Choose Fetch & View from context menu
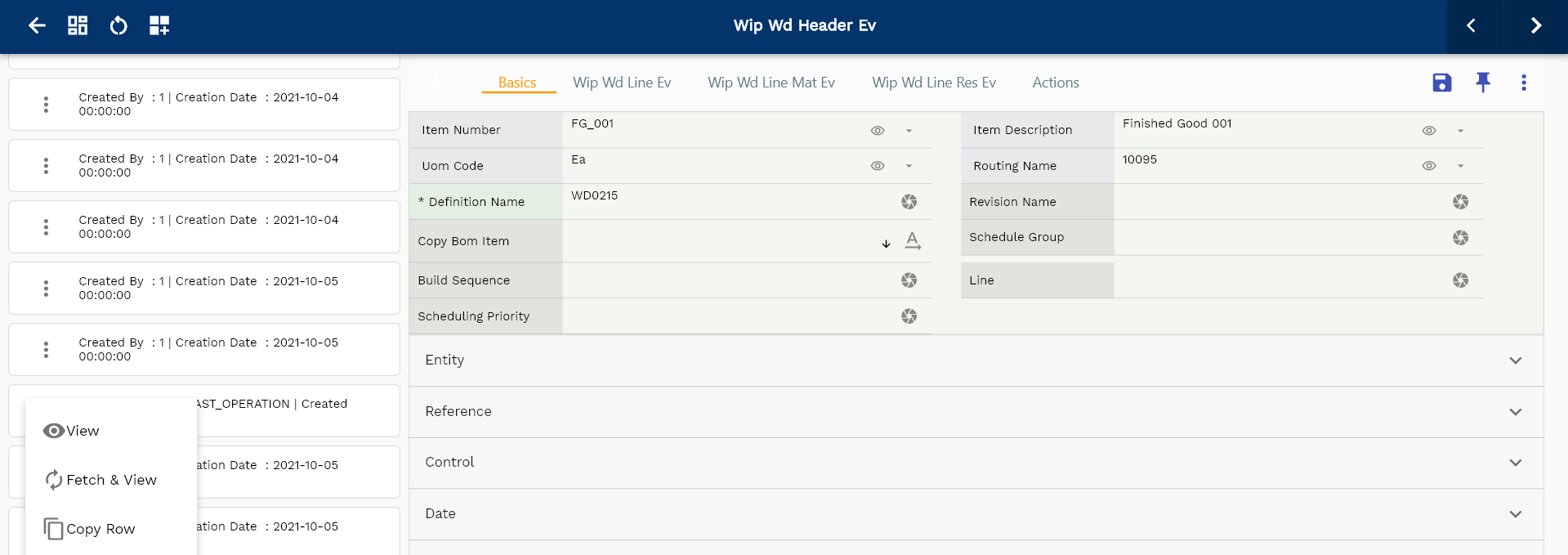Viewport: 1568px width, 555px height. click(x=111, y=480)
